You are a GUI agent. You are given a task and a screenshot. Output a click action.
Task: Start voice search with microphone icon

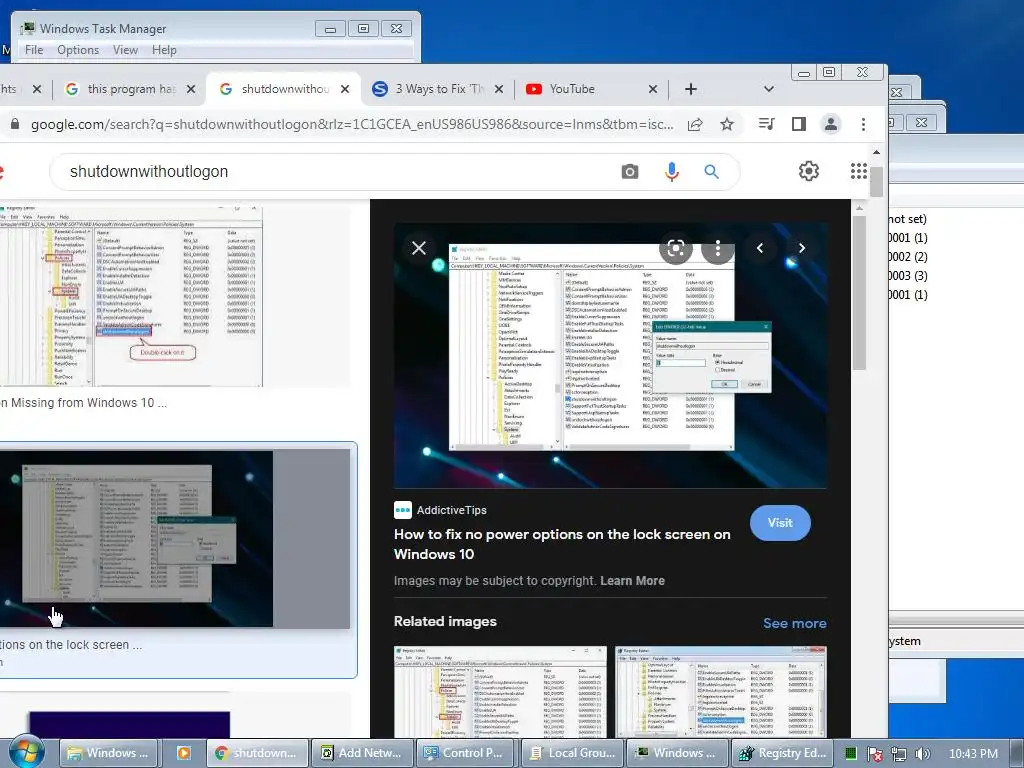click(671, 172)
